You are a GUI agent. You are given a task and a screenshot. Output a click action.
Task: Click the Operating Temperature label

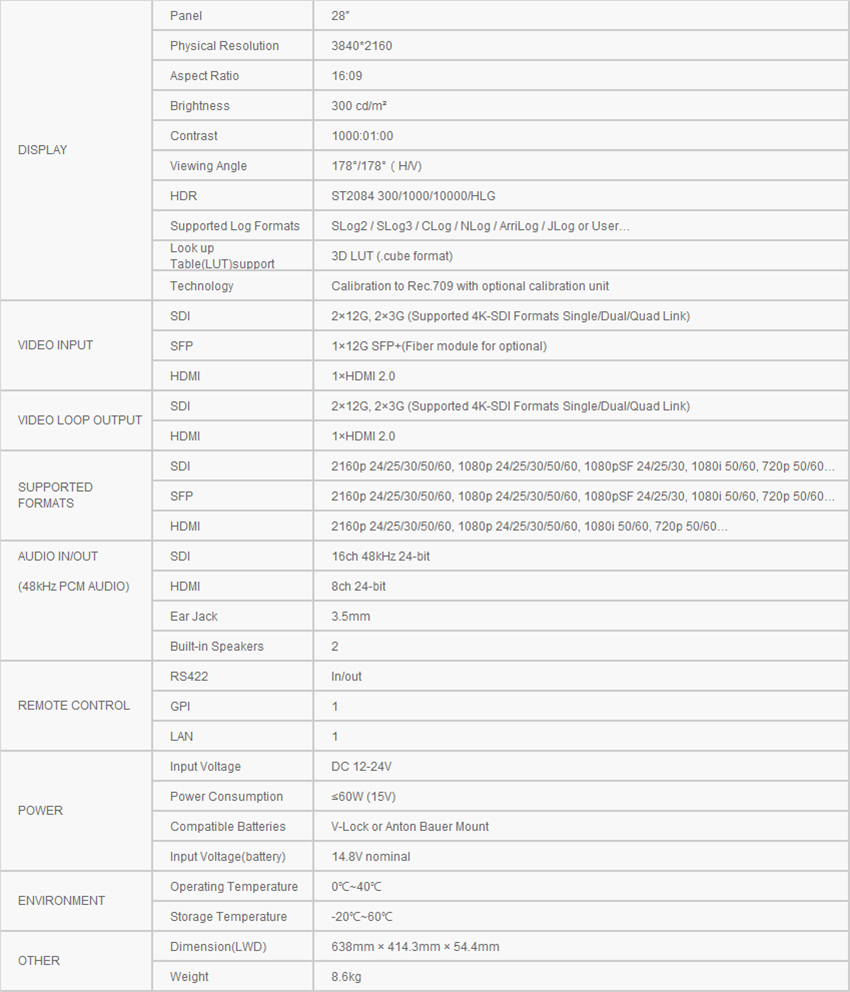pyautogui.click(x=234, y=886)
